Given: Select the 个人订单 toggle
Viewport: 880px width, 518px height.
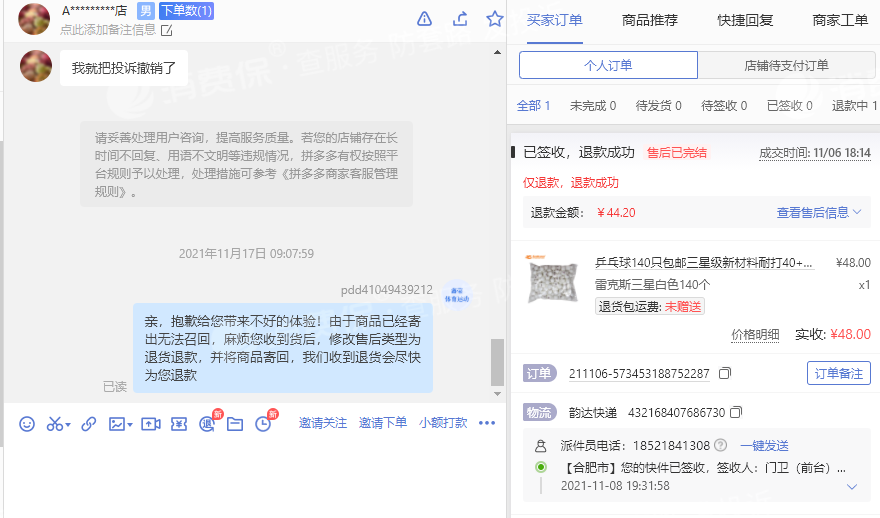Looking at the screenshot, I should coord(608,65).
